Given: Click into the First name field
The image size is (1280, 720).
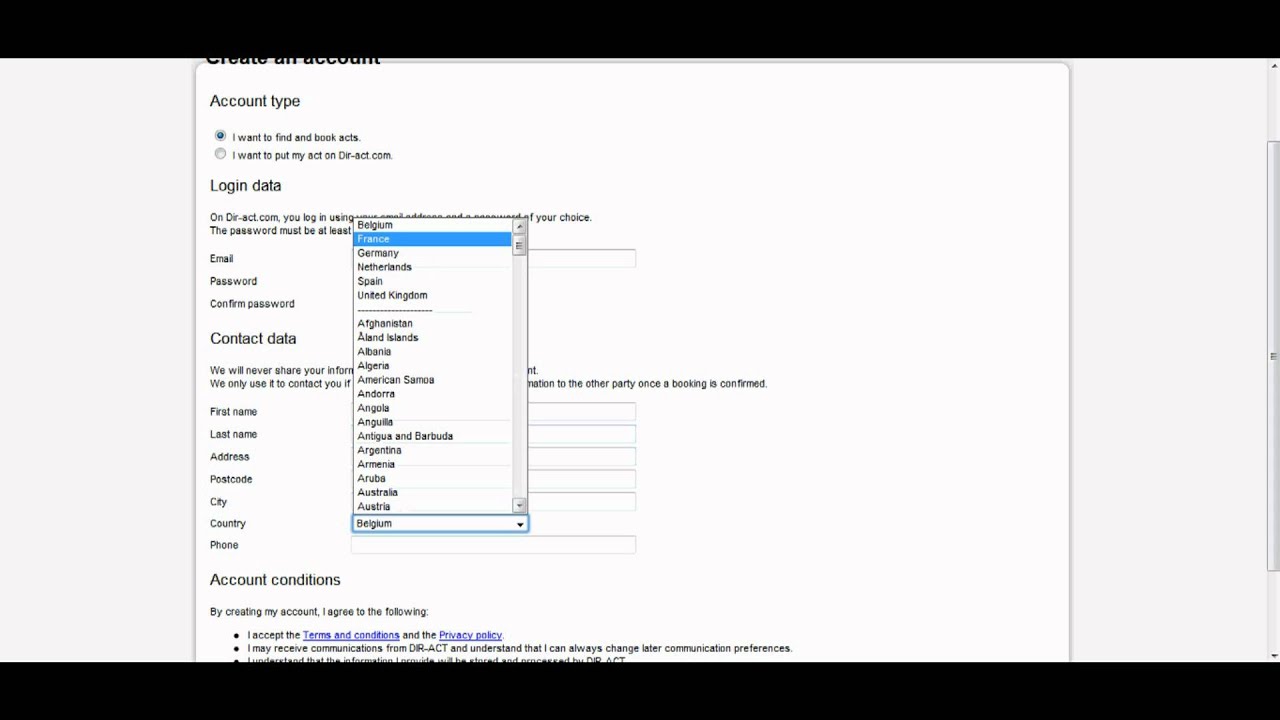Looking at the screenshot, I should click(581, 412).
